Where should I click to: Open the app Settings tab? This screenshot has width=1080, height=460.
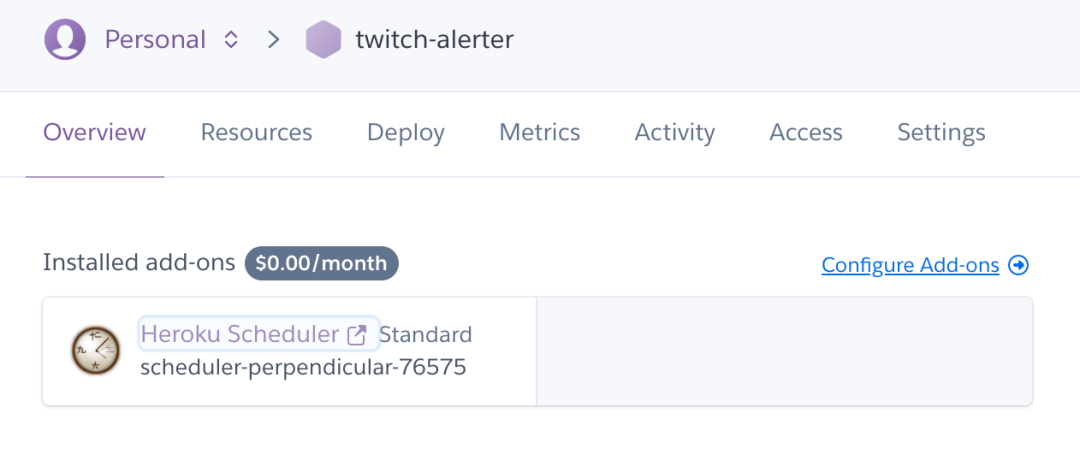[941, 132]
